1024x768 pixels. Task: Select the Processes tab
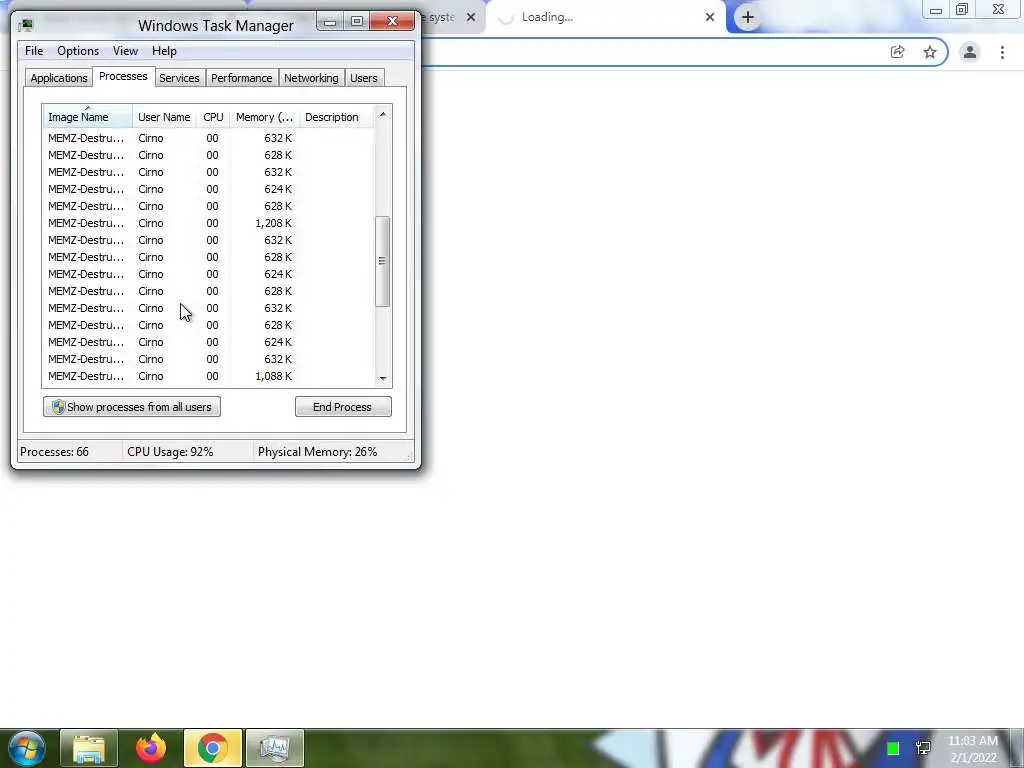pos(123,76)
